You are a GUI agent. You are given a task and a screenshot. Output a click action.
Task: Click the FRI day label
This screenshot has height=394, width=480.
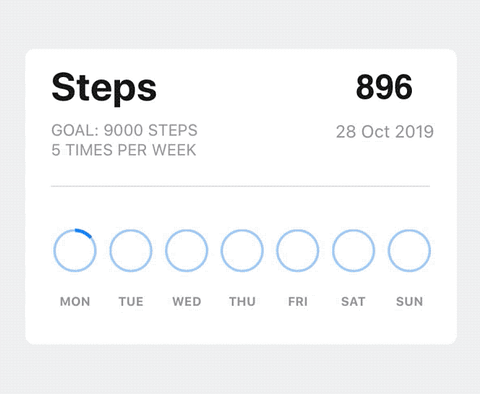[298, 302]
